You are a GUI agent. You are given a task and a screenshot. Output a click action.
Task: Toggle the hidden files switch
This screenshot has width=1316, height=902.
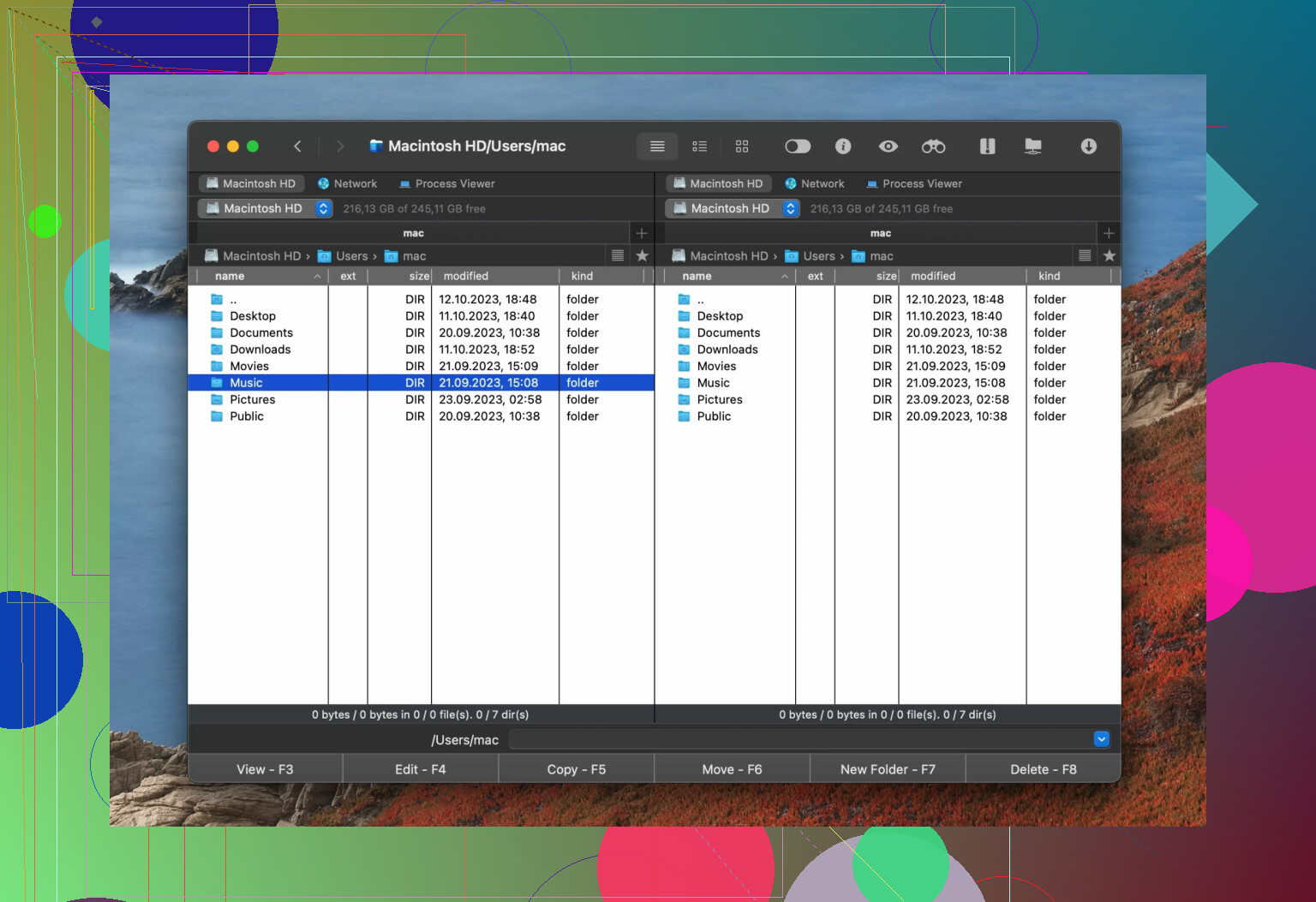[797, 146]
